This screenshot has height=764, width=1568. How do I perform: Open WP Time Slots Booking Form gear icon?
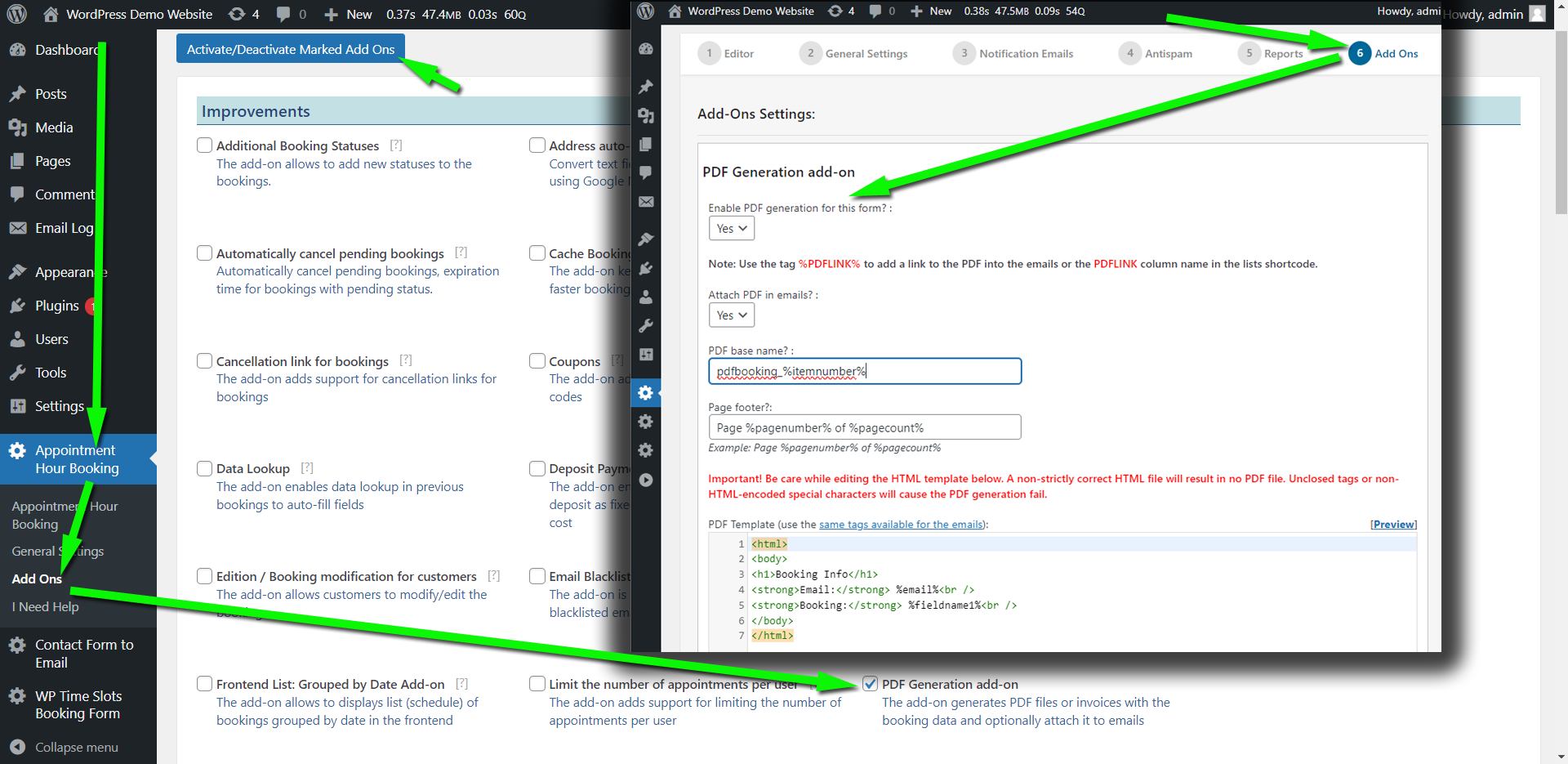(17, 696)
